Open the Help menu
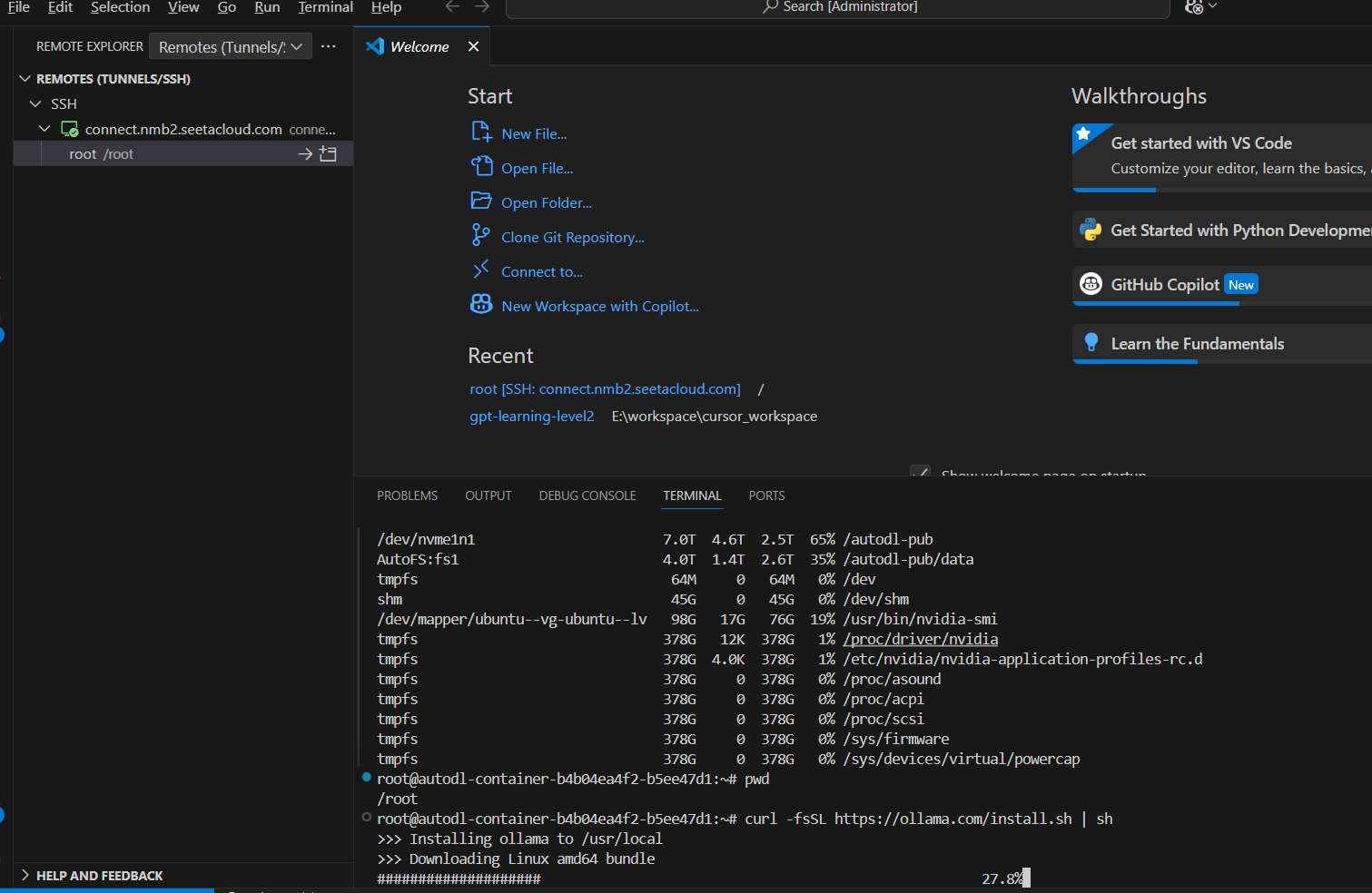1372x893 pixels. pyautogui.click(x=386, y=7)
